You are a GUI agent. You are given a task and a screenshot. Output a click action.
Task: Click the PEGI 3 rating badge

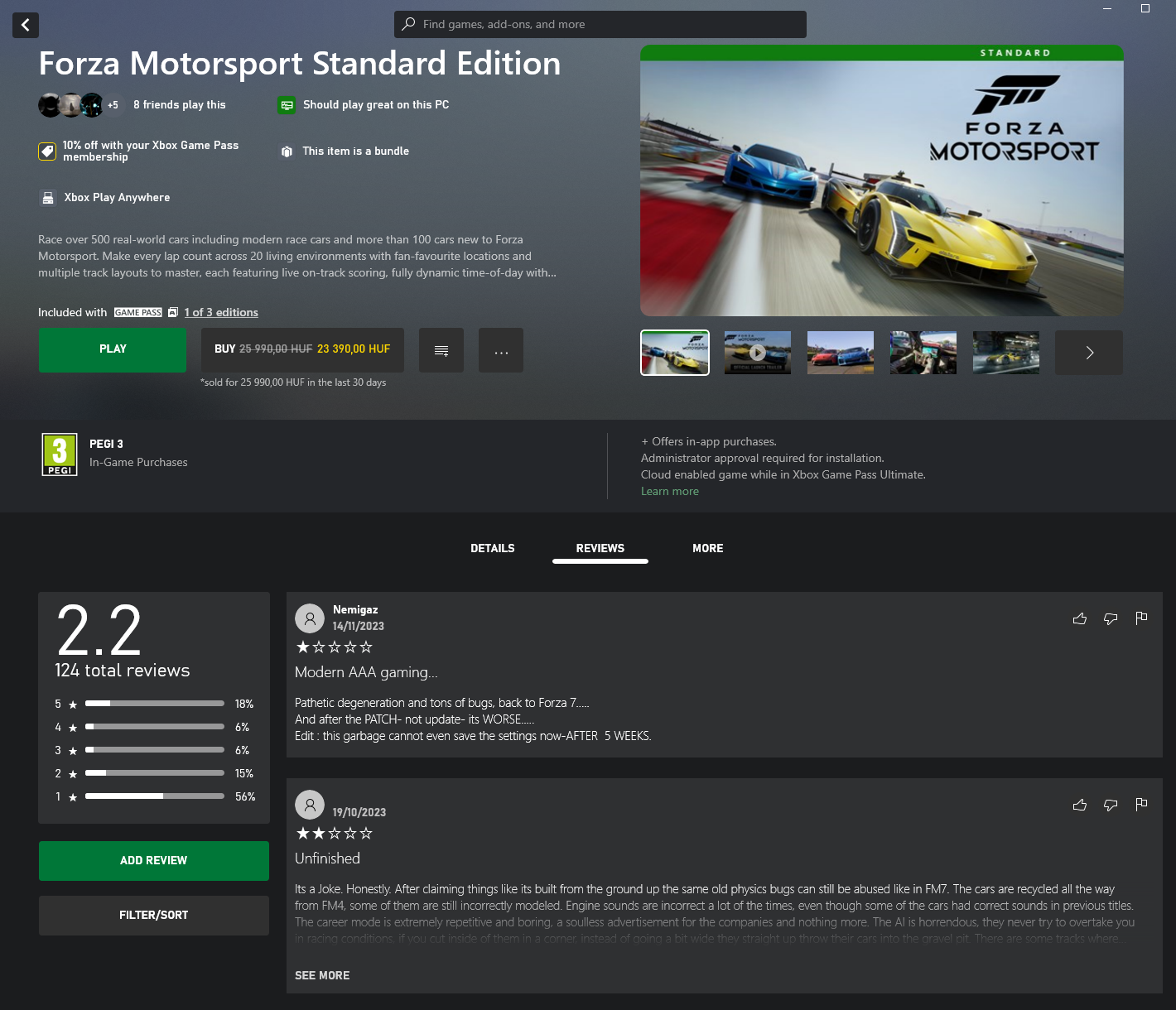pos(60,454)
